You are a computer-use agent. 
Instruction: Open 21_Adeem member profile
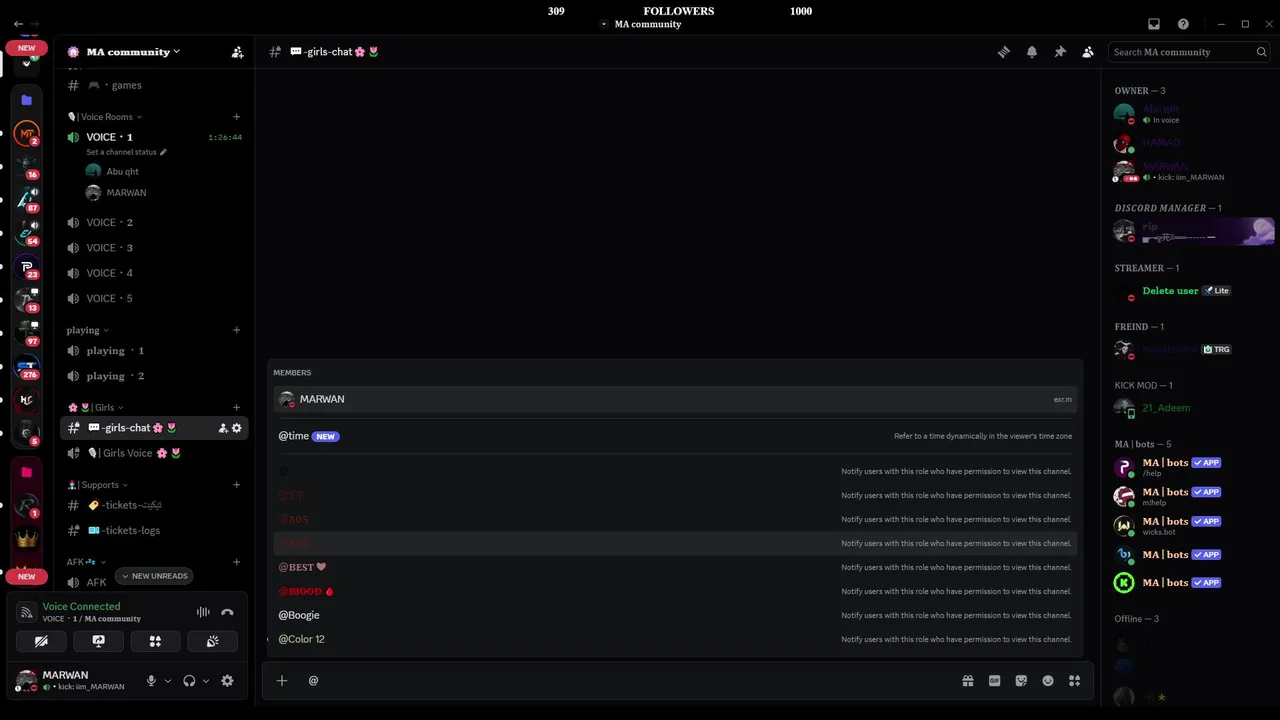click(x=1191, y=408)
